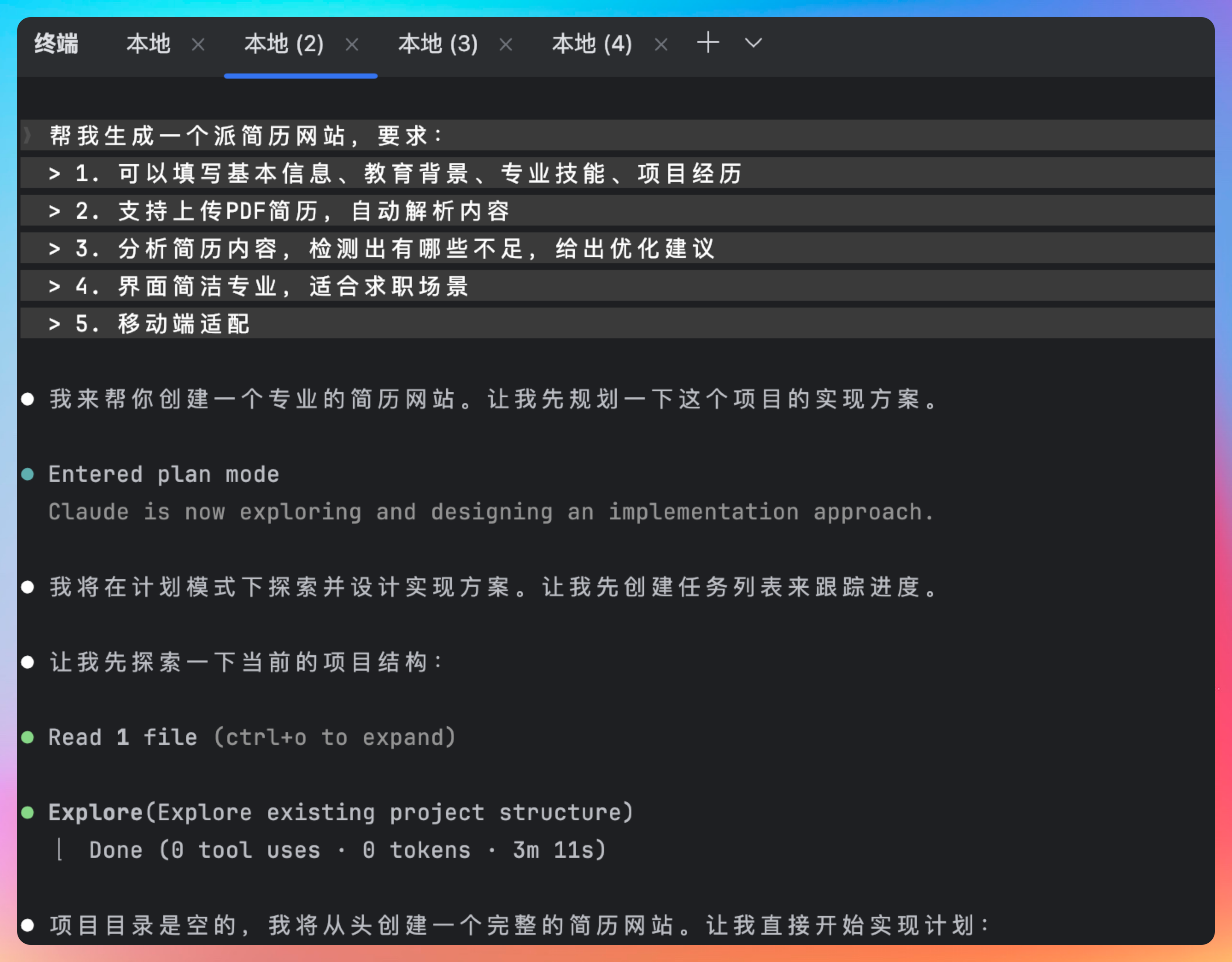This screenshot has width=1232, height=962.
Task: Close the 本地 (3) tab
Action: pos(506,44)
